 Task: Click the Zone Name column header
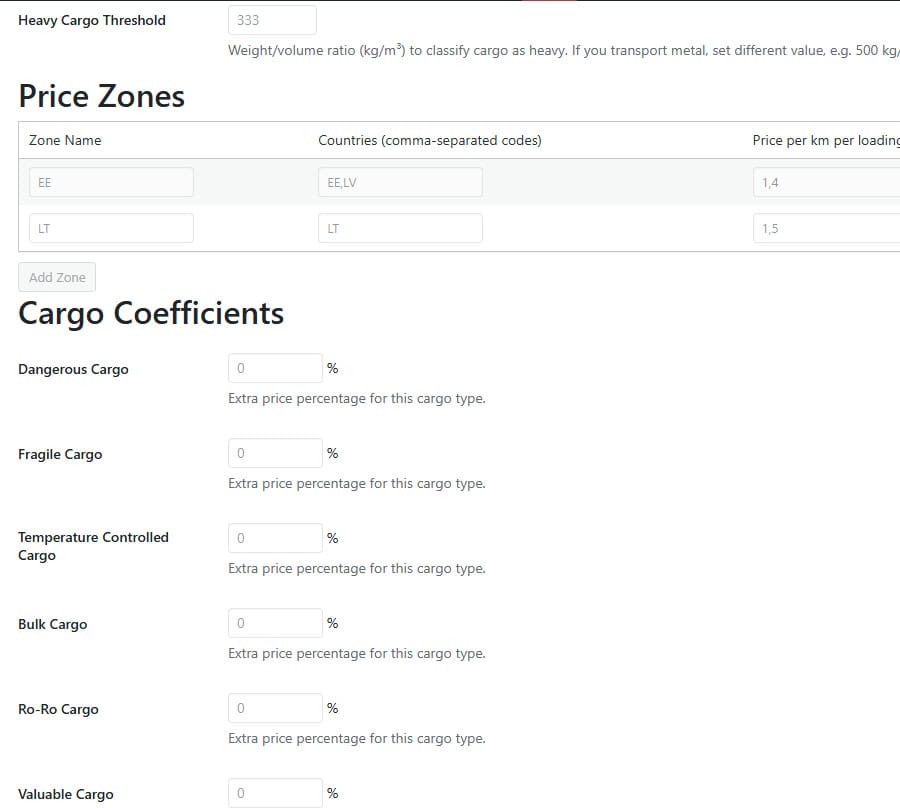(x=65, y=140)
